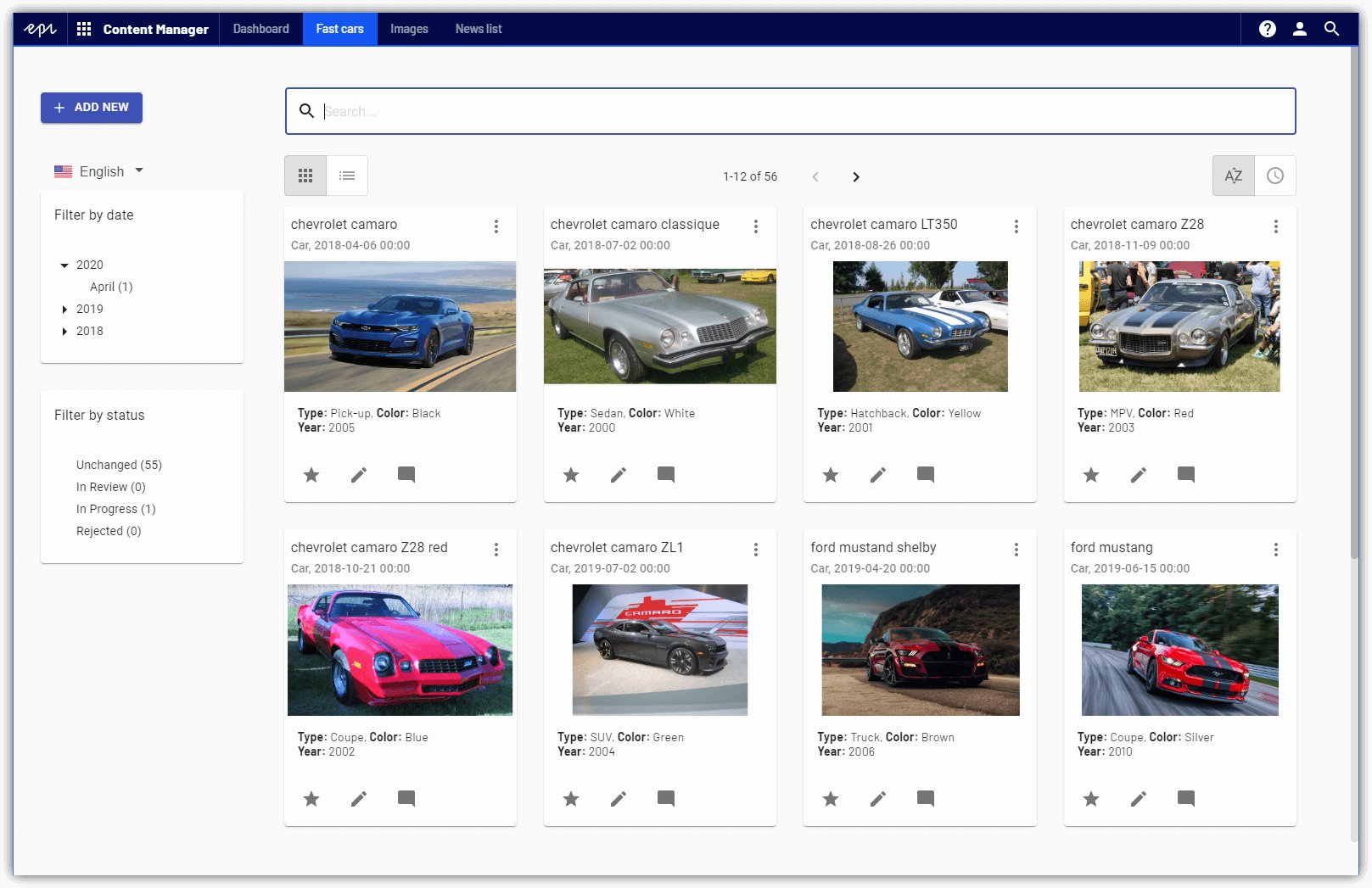Screen dimensions: 1372x888
Task: Switch to the Images tab
Action: point(409,29)
